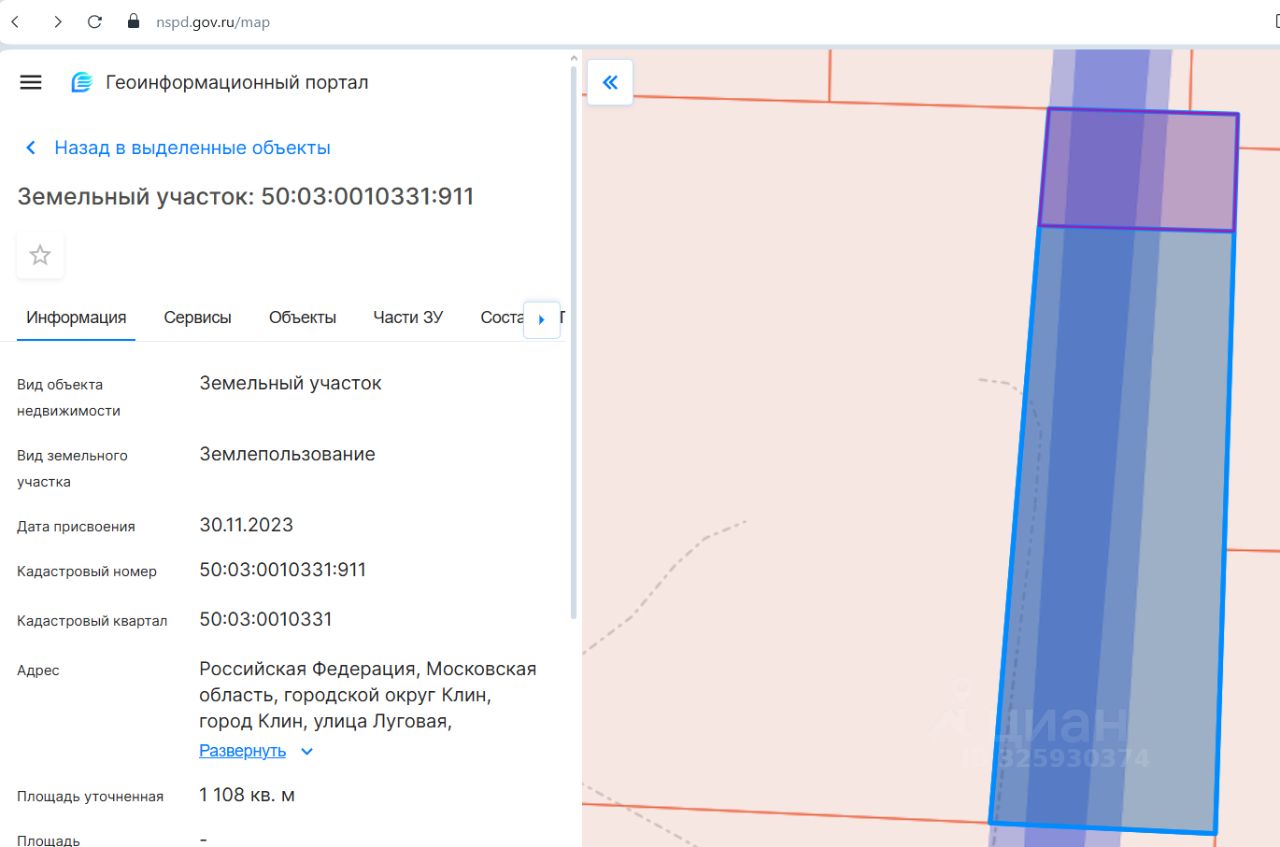Image resolution: width=1280 pixels, height=847 pixels.
Task: Switch to the Сервисы tab
Action: click(198, 317)
